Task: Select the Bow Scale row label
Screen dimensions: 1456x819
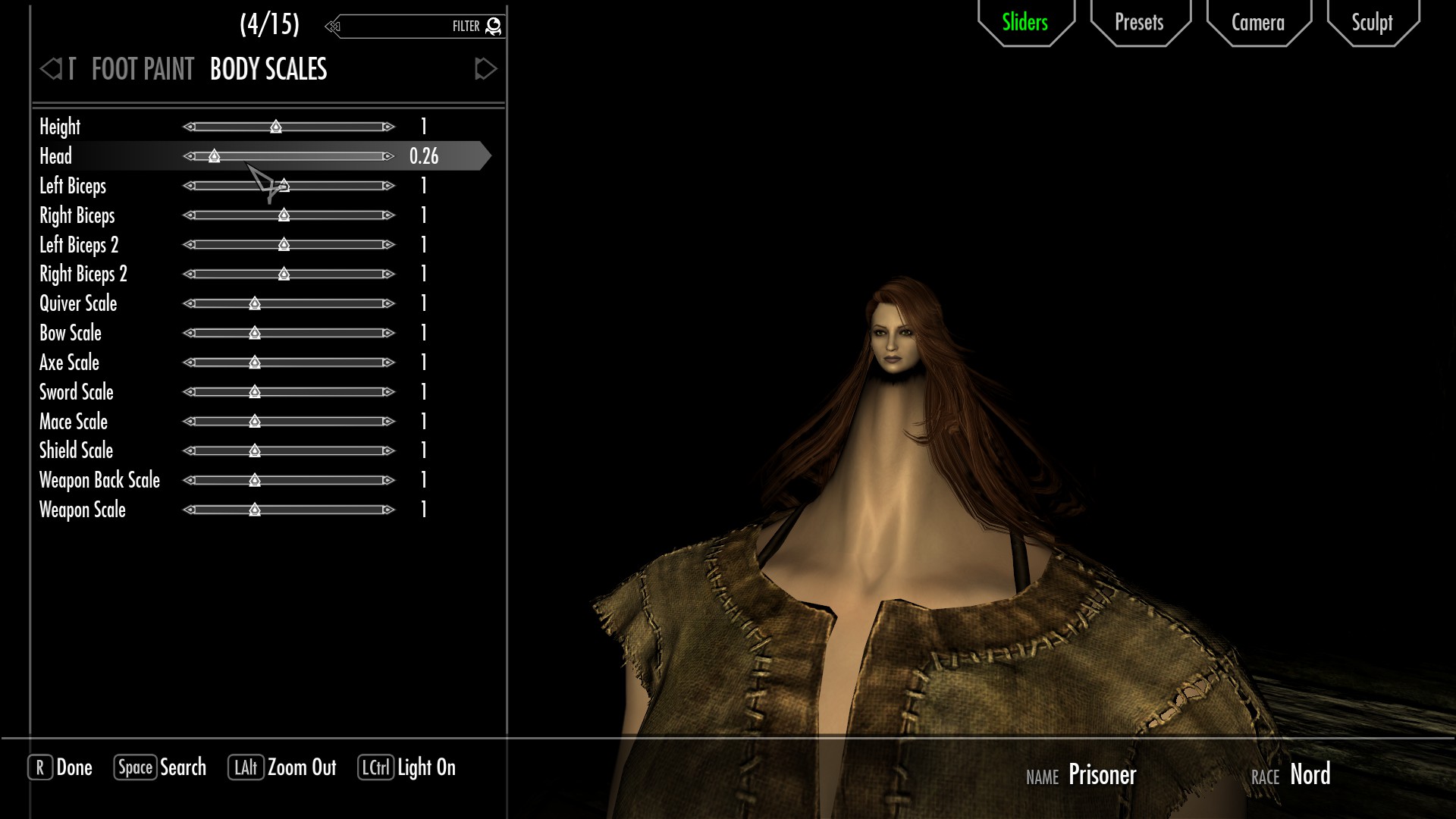Action: click(71, 333)
